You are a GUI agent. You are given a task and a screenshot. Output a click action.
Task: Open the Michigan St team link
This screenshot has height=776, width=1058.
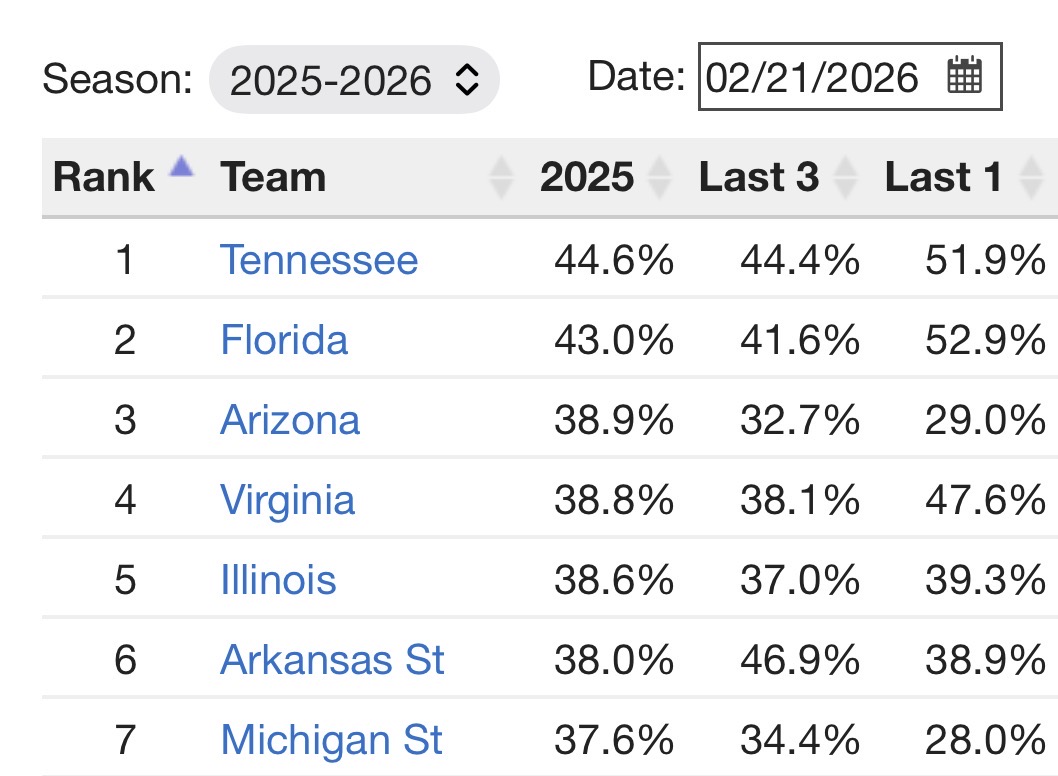tap(331, 740)
